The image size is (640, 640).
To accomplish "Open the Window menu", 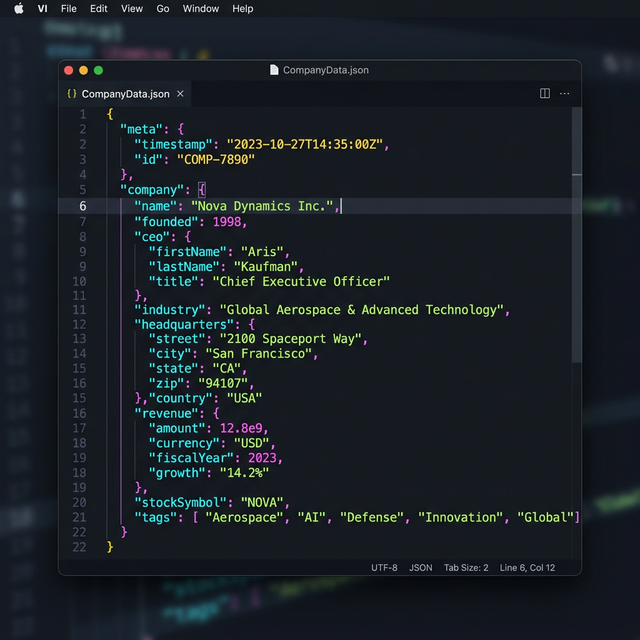I will coord(200,9).
